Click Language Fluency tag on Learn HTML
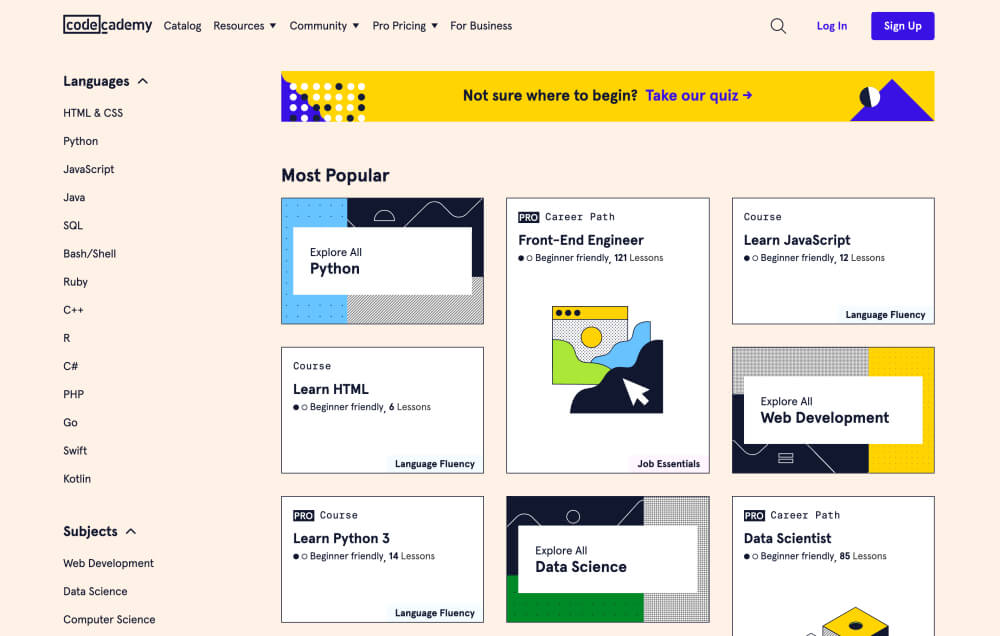Screen dimensions: 1000x636 tap(434, 464)
